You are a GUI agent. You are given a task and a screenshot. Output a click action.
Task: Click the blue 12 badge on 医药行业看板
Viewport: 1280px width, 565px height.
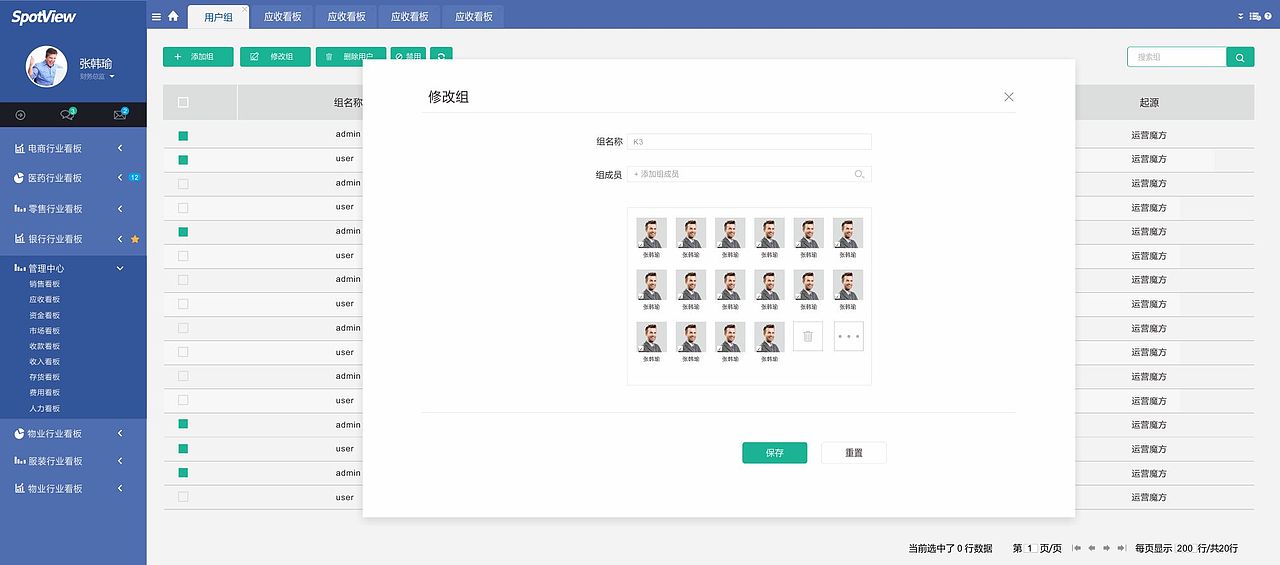[134, 178]
